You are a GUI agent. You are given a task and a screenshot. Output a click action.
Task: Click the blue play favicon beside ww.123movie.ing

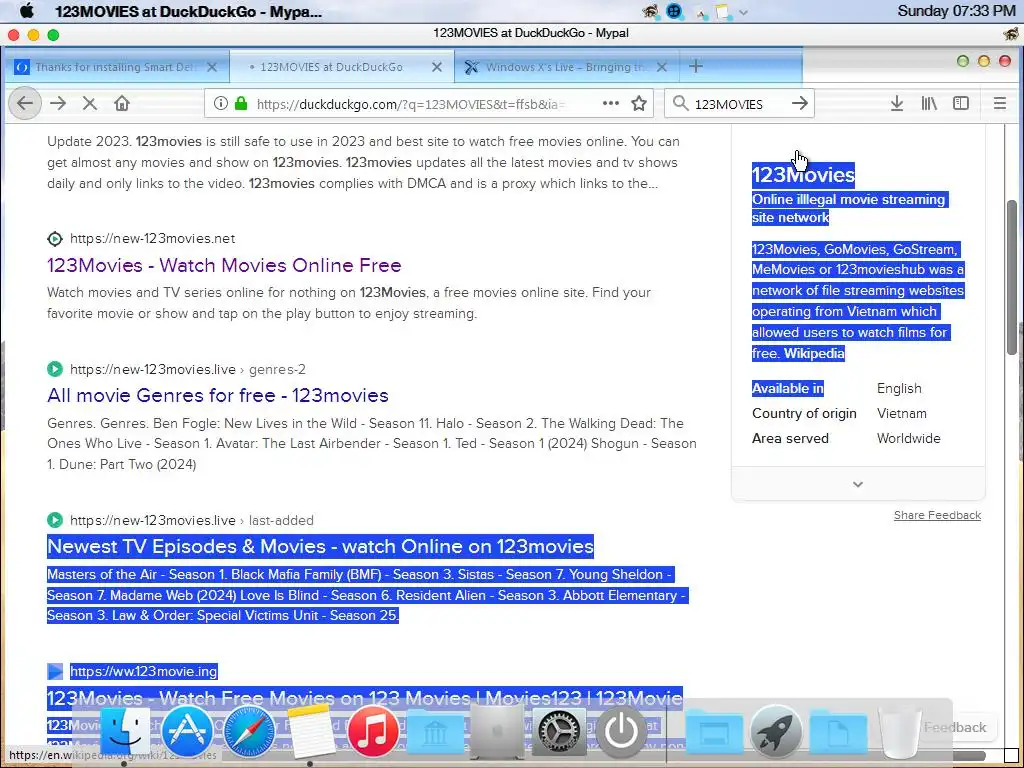(x=55, y=671)
